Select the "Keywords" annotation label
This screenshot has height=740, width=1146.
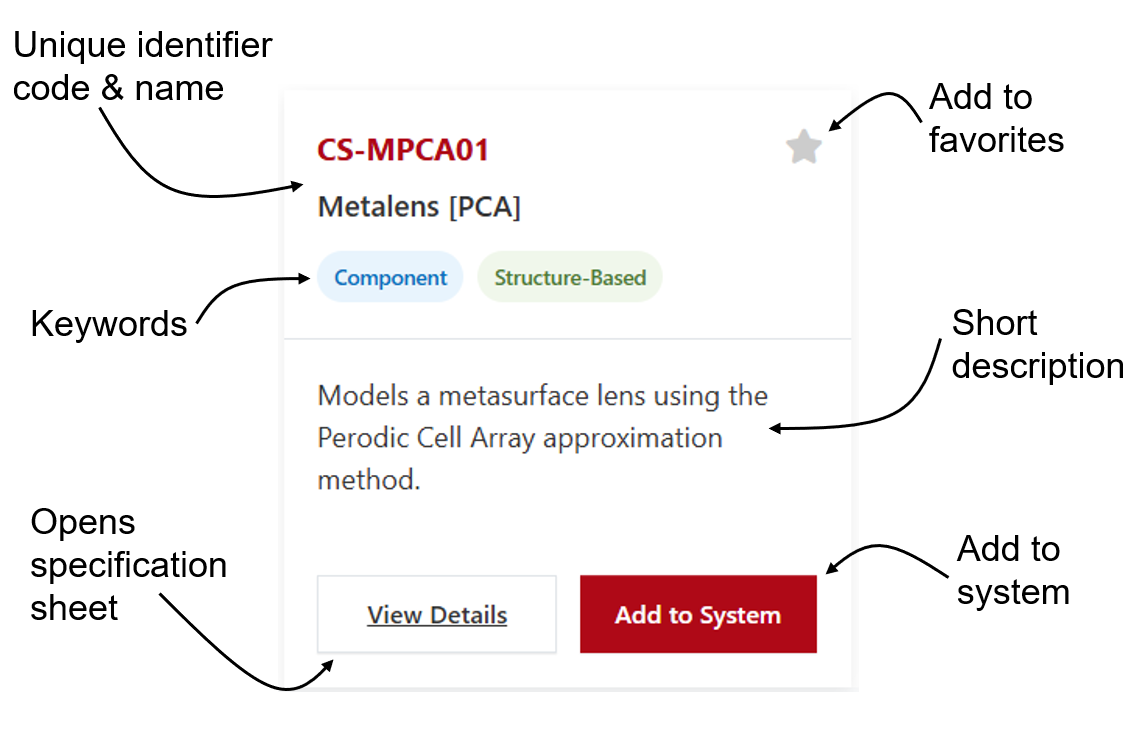pyautogui.click(x=109, y=324)
